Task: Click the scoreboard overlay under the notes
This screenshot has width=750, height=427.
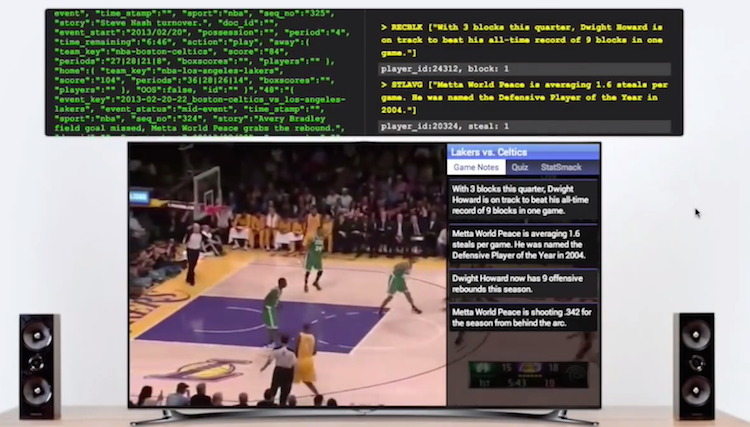Action: (528, 374)
